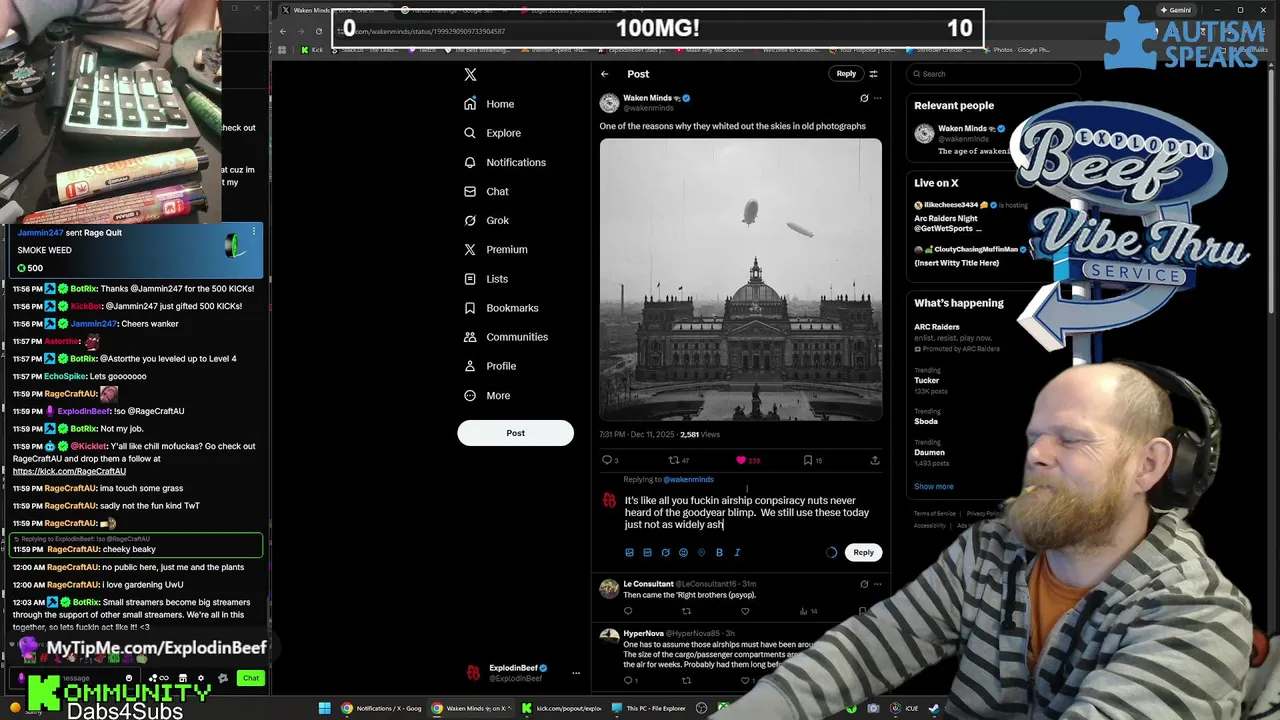The width and height of the screenshot is (1280, 720).
Task: Switch to Notifications / X Chrome taskbar window
Action: (x=381, y=708)
